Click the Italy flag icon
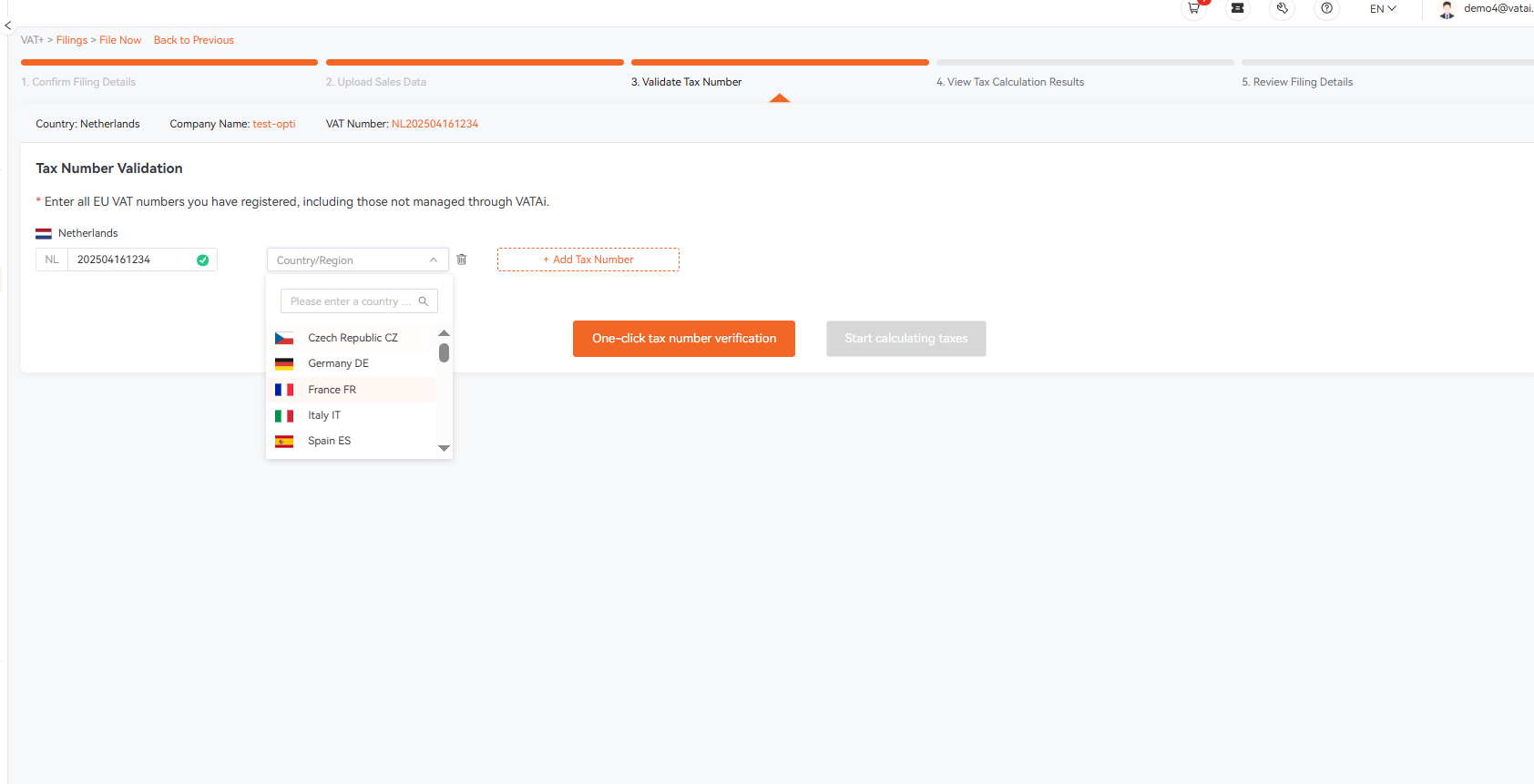 [284, 416]
